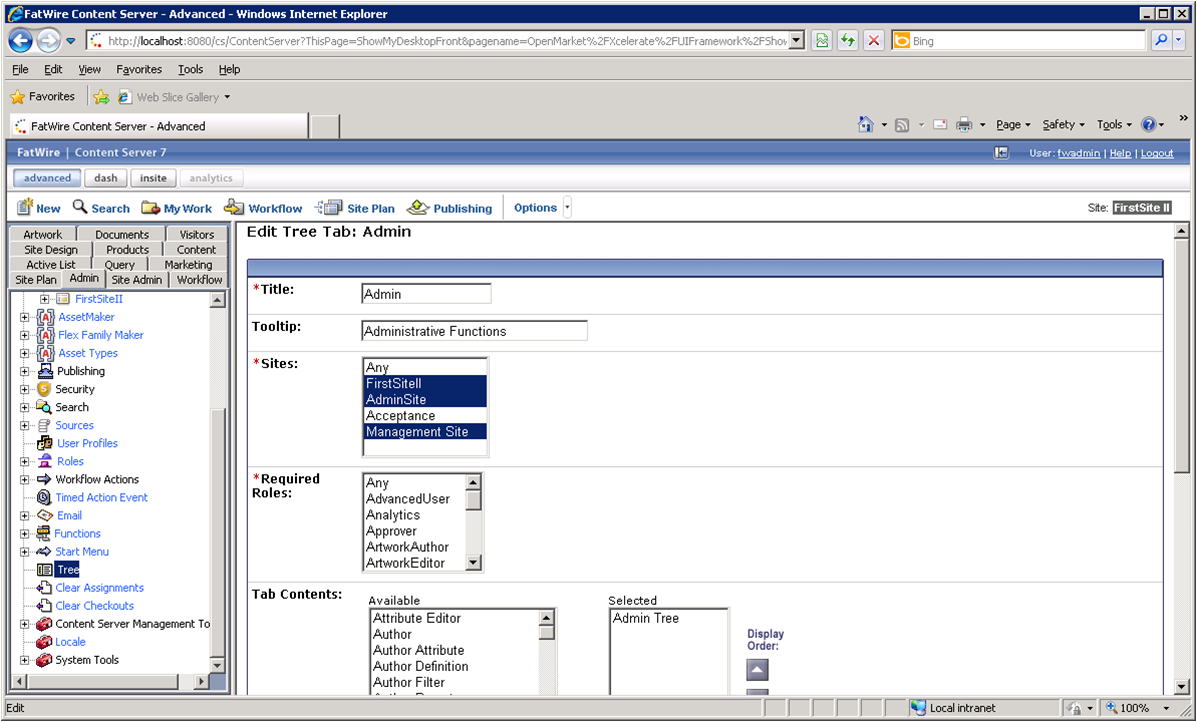Move Display Order up arrow button
The image size is (1197, 722).
(x=757, y=670)
